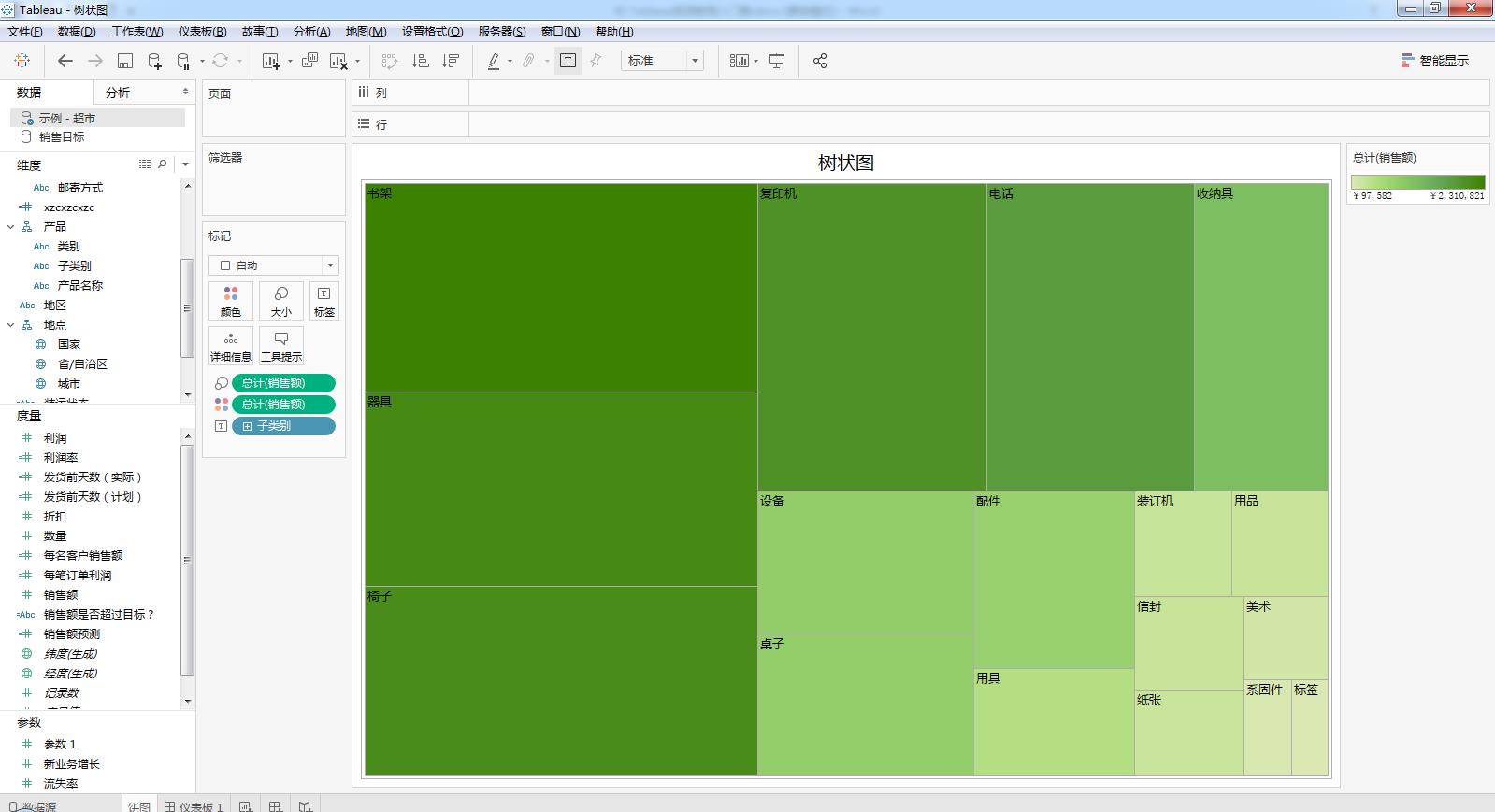Click the new dashboard tab icon
This screenshot has width=1495, height=812.
click(275, 805)
